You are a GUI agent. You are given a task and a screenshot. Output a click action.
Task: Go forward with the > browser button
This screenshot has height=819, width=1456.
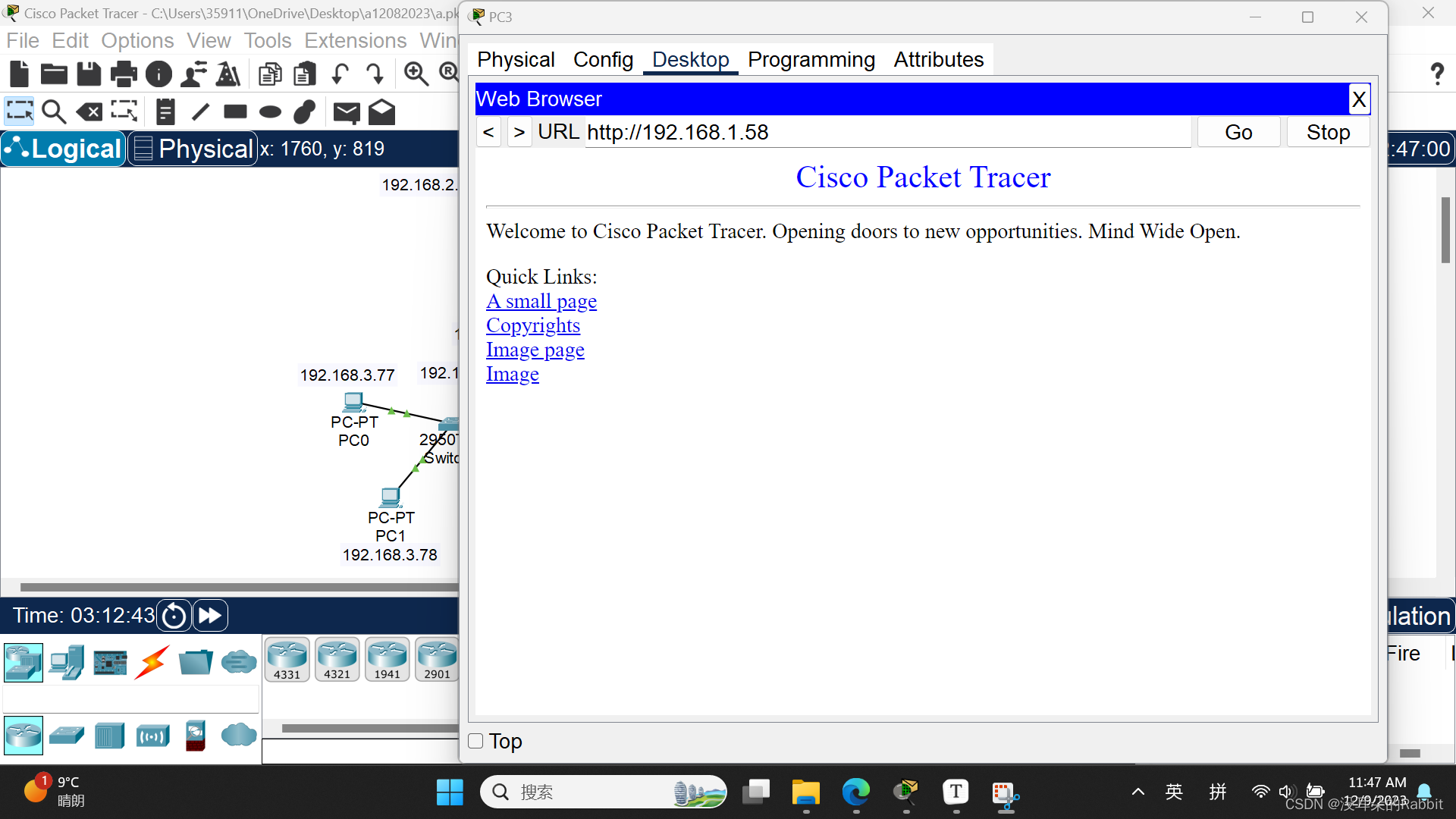[519, 132]
